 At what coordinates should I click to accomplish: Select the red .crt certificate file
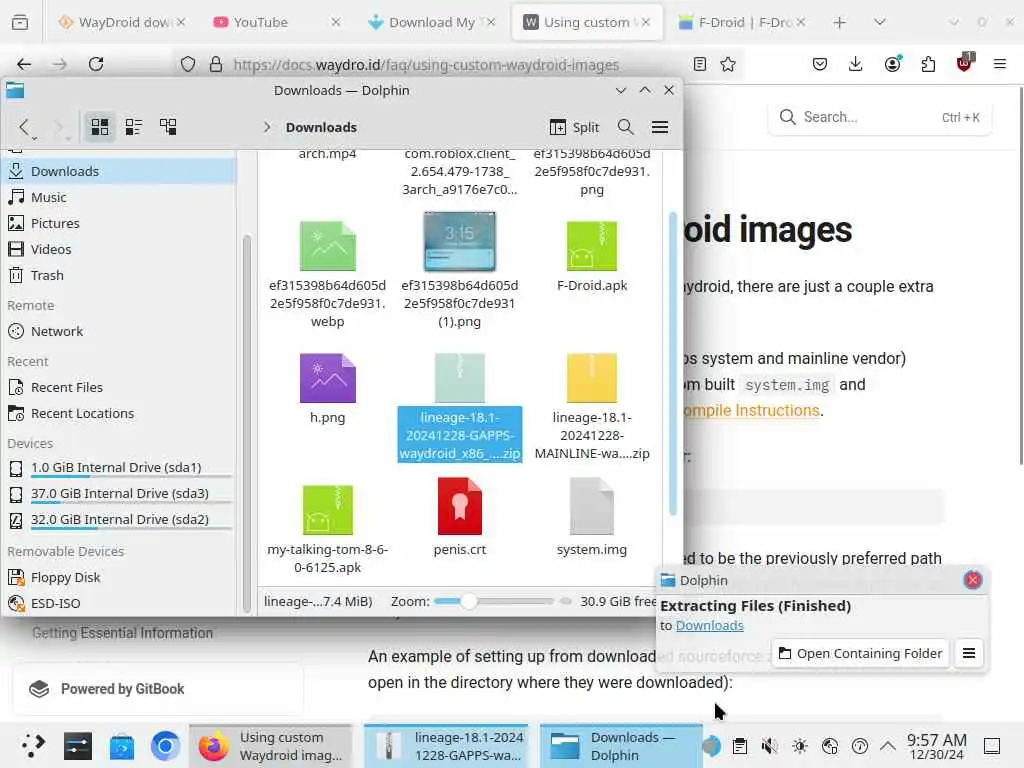pyautogui.click(x=460, y=507)
